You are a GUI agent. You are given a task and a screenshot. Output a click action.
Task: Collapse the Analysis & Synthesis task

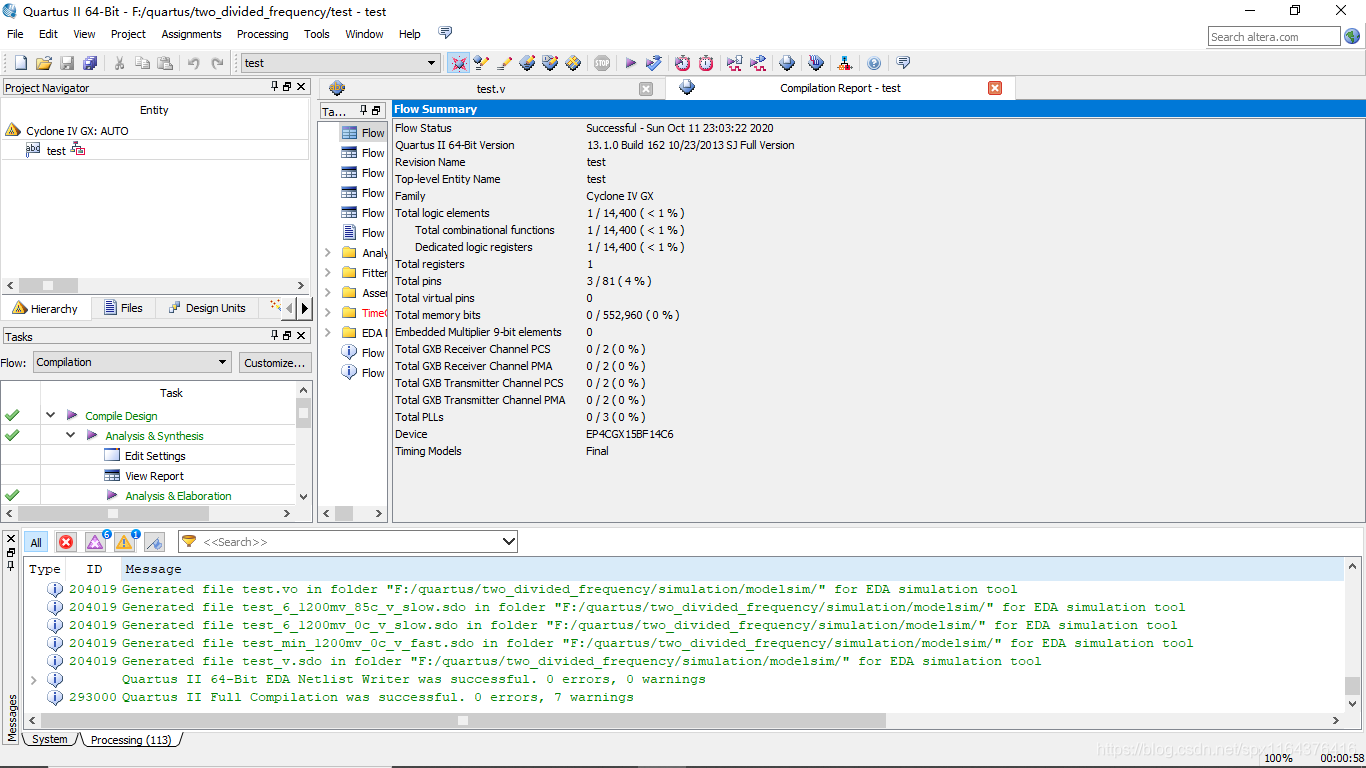tap(70, 435)
